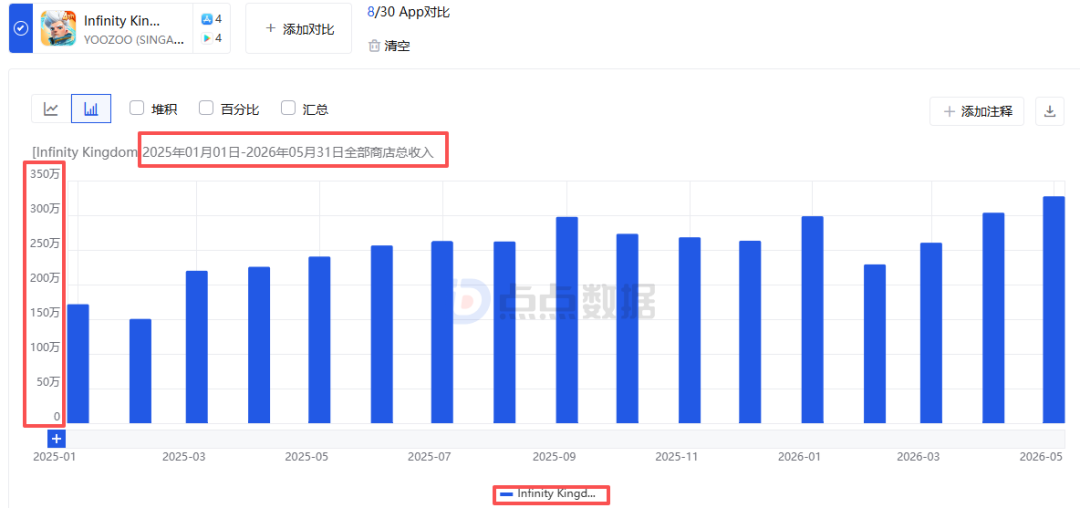Enable the 汇总 checkbox
Viewport: 1080px width, 508px height.
(x=288, y=108)
